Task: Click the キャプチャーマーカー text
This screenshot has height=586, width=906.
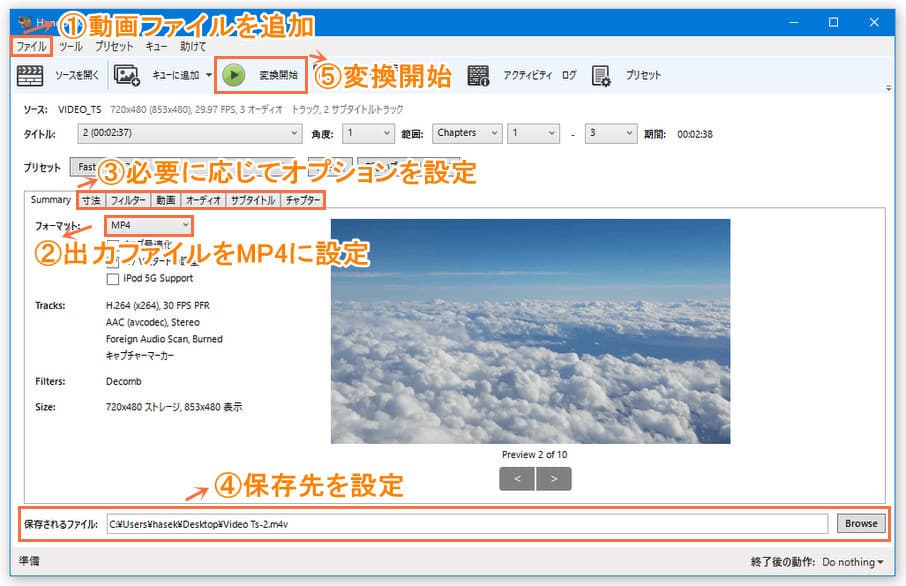Action: tap(140, 355)
